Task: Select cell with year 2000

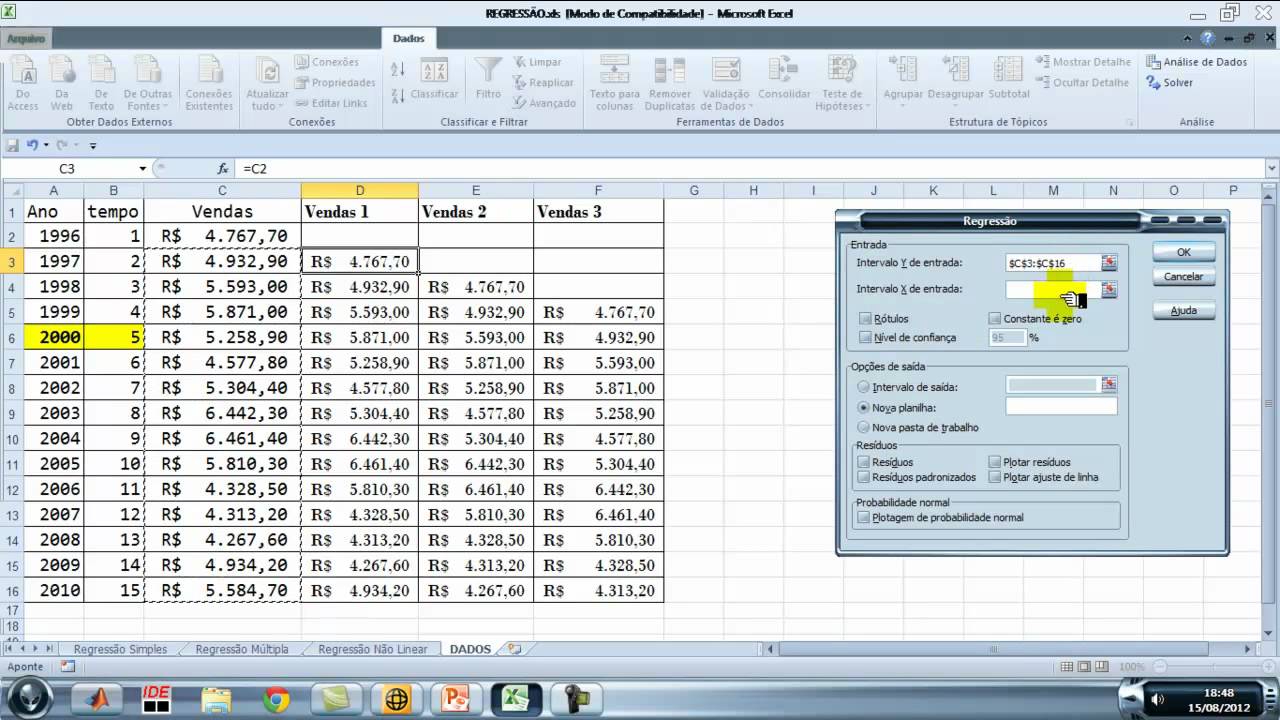Action: pyautogui.click(x=54, y=338)
